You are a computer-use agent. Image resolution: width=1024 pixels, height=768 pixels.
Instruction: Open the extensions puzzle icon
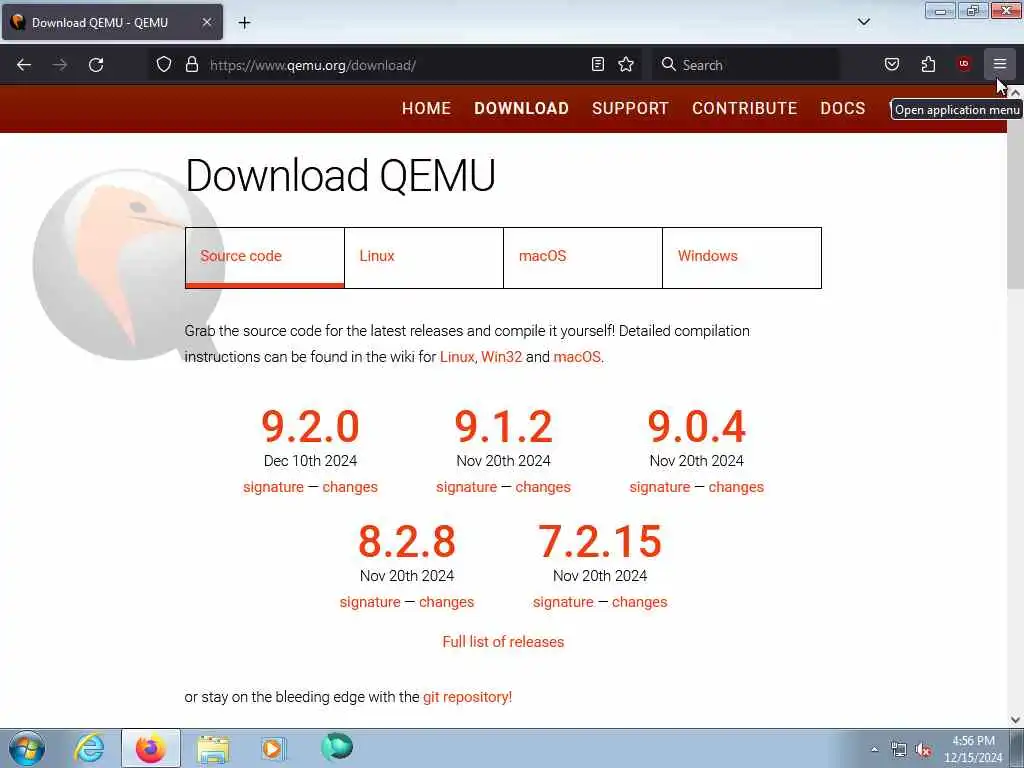click(928, 64)
